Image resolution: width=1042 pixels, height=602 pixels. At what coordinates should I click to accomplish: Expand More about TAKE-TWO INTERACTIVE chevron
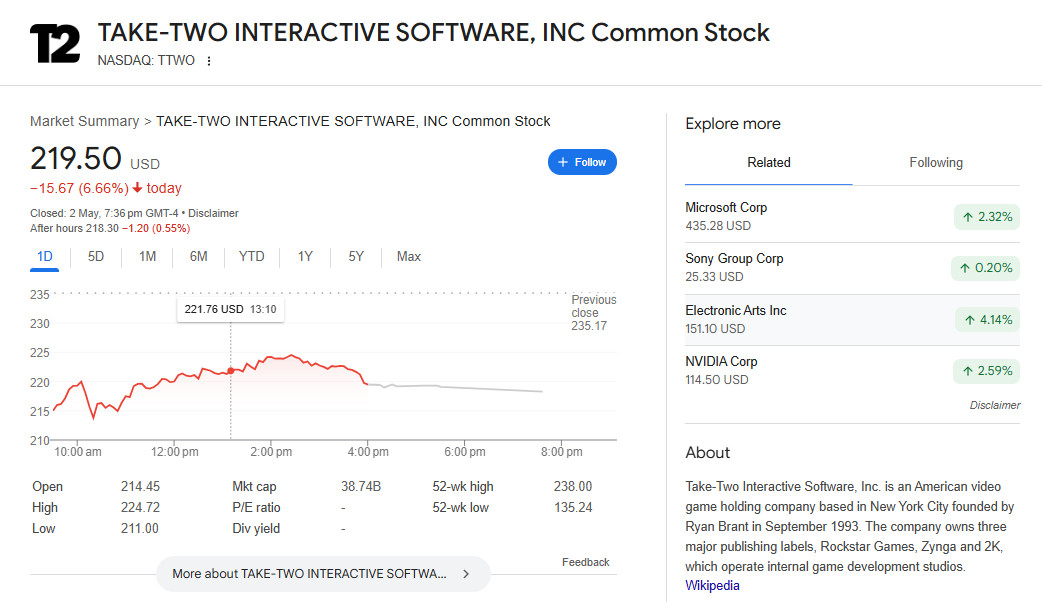[465, 574]
